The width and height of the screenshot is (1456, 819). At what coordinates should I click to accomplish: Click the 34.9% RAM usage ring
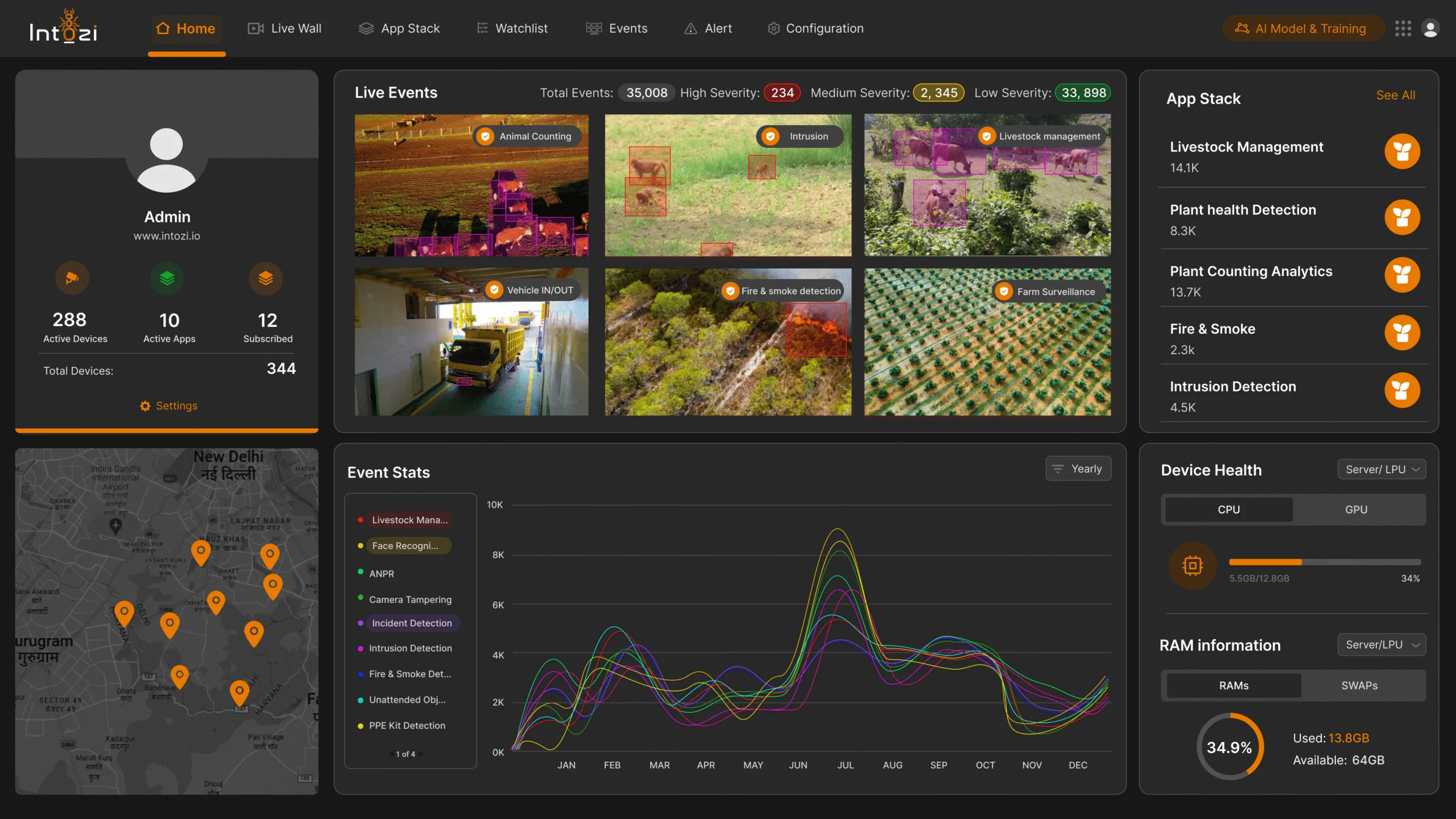coord(1230,747)
